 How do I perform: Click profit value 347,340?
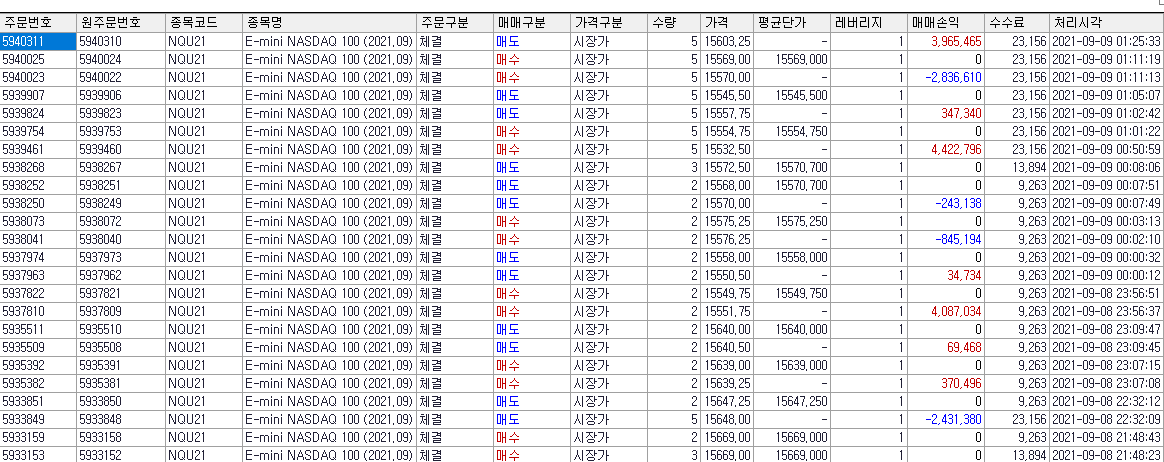(946, 114)
